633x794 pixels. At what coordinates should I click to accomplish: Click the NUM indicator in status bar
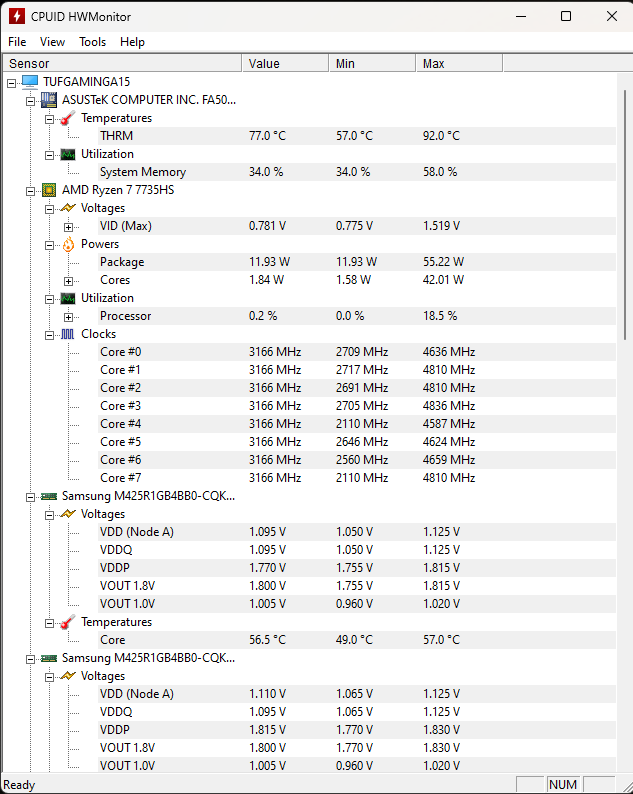click(x=563, y=784)
